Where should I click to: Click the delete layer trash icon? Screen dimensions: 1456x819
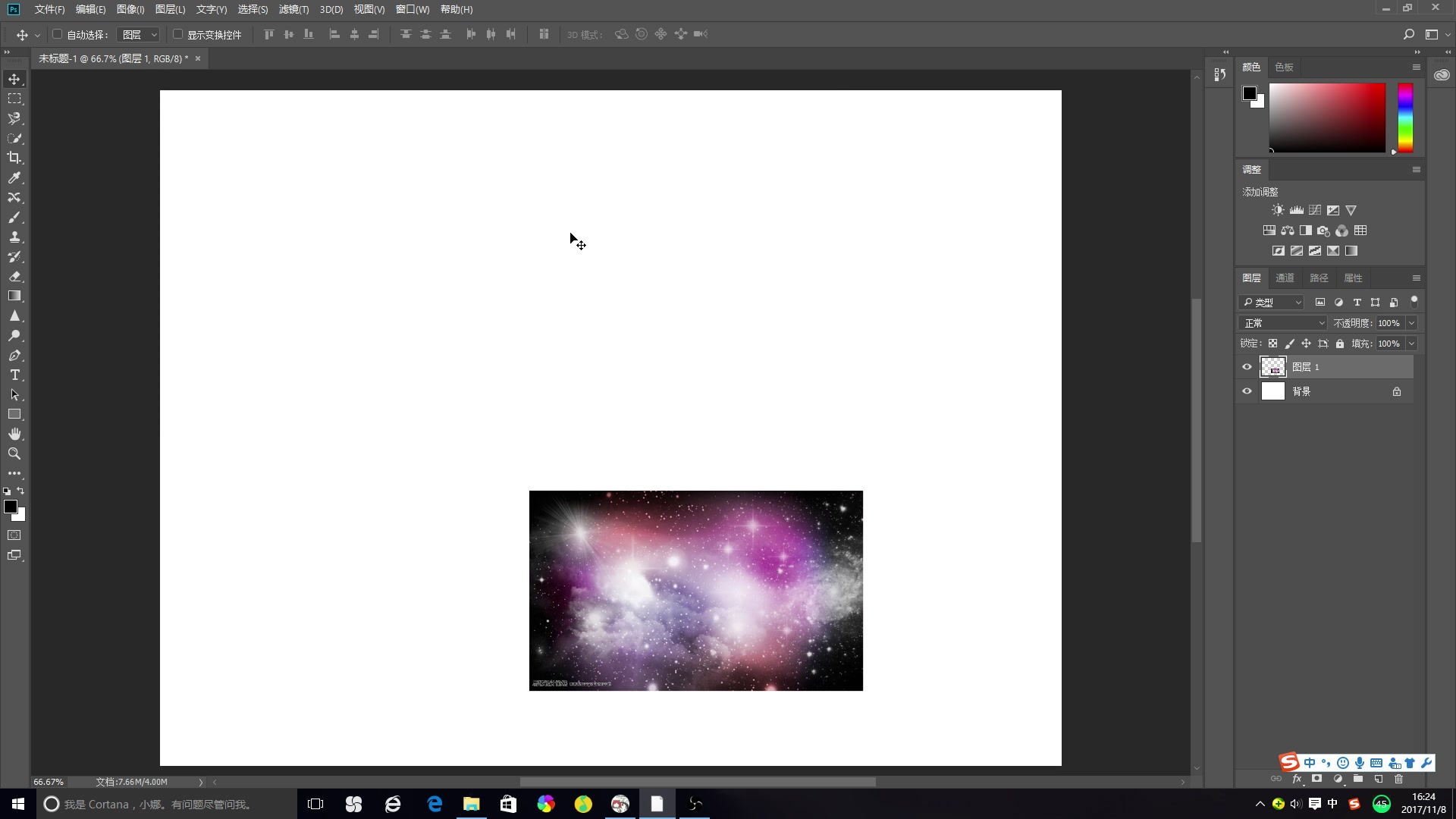coord(1399,779)
